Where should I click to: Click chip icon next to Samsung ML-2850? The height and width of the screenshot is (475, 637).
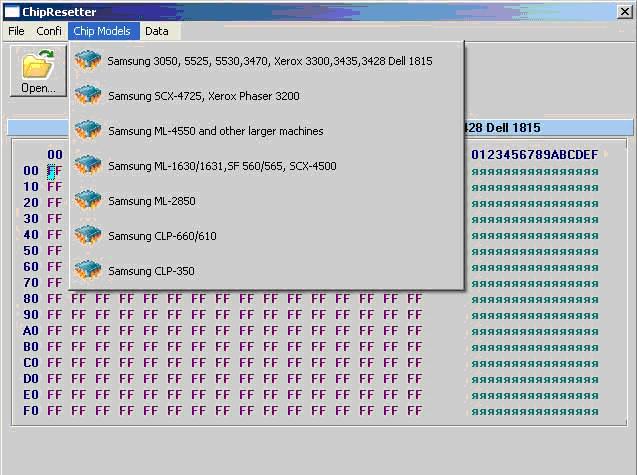(x=88, y=201)
